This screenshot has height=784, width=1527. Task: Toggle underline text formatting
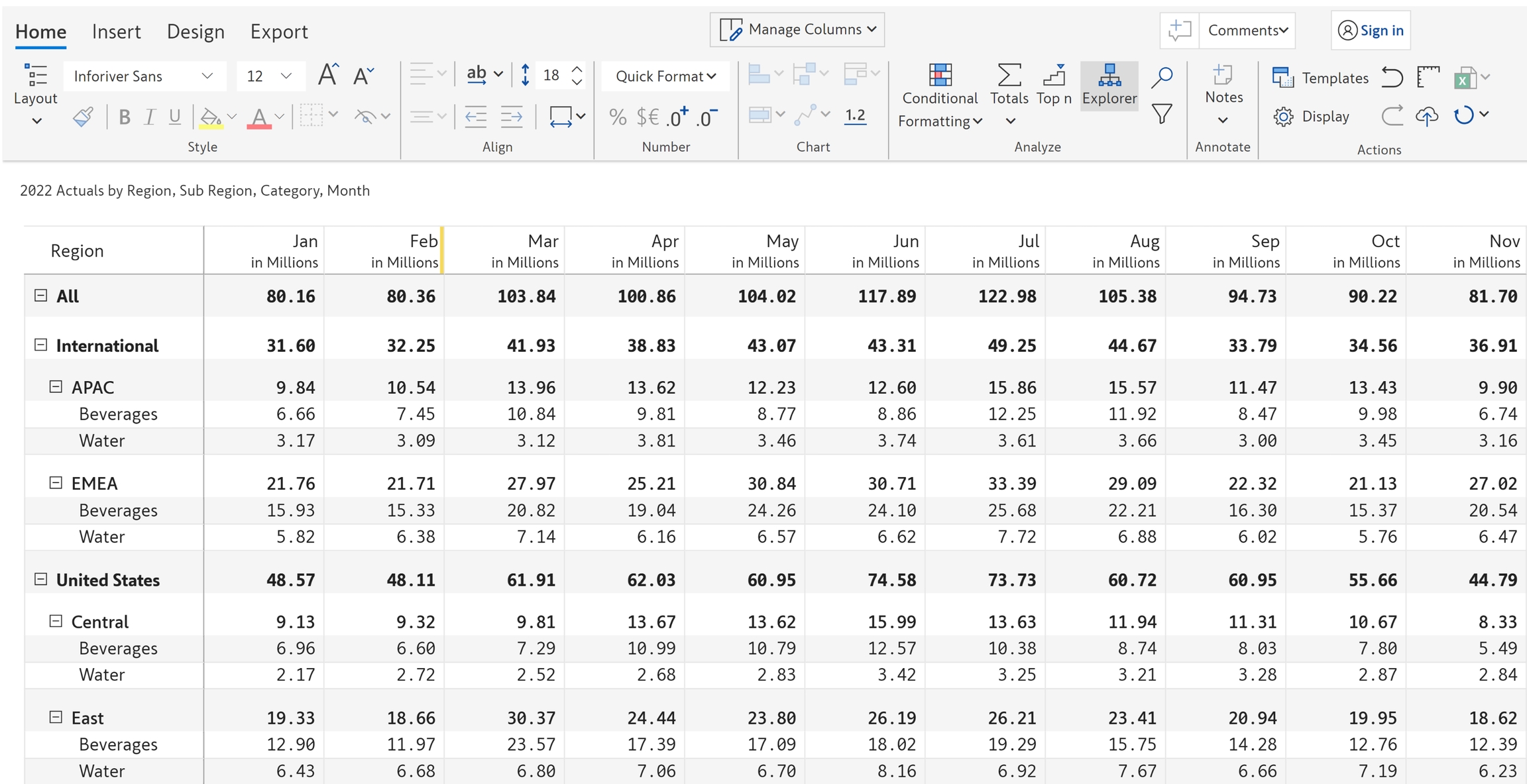point(174,117)
